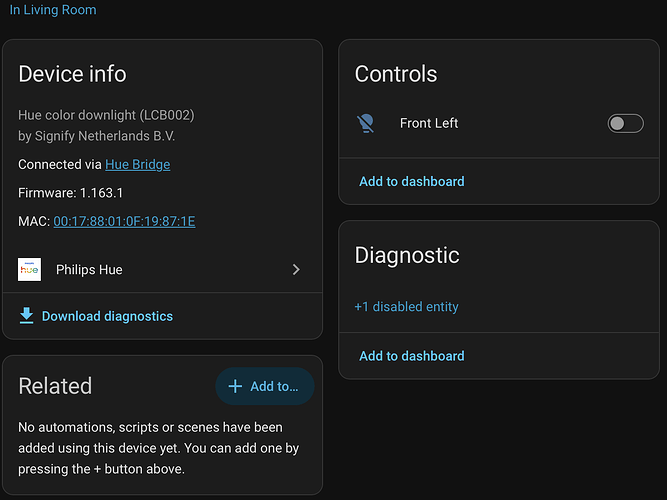Click the Front Left light-off bulb icon
Viewport: 667px width, 500px height.
tap(365, 123)
